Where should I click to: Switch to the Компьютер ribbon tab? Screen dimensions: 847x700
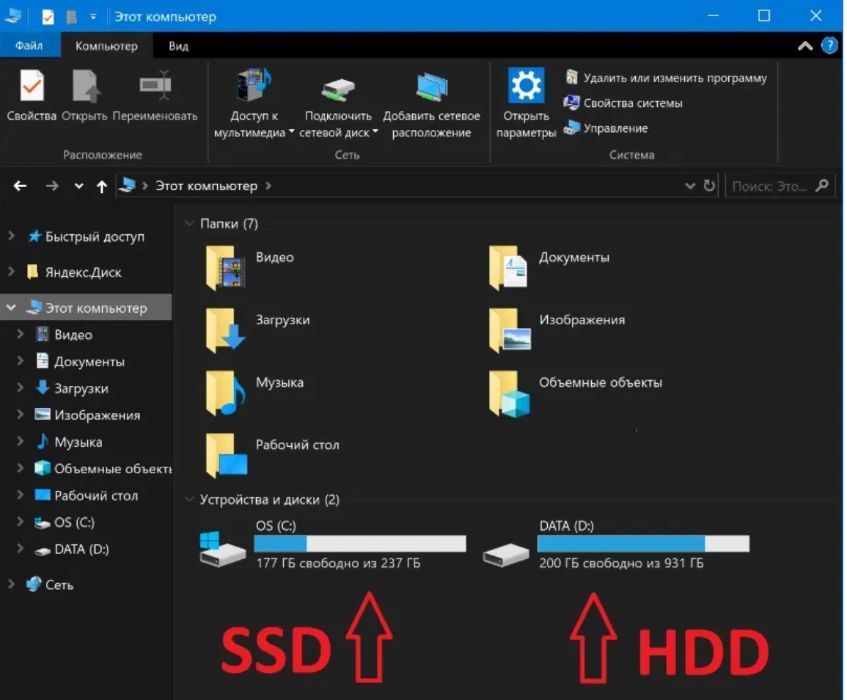coord(106,46)
